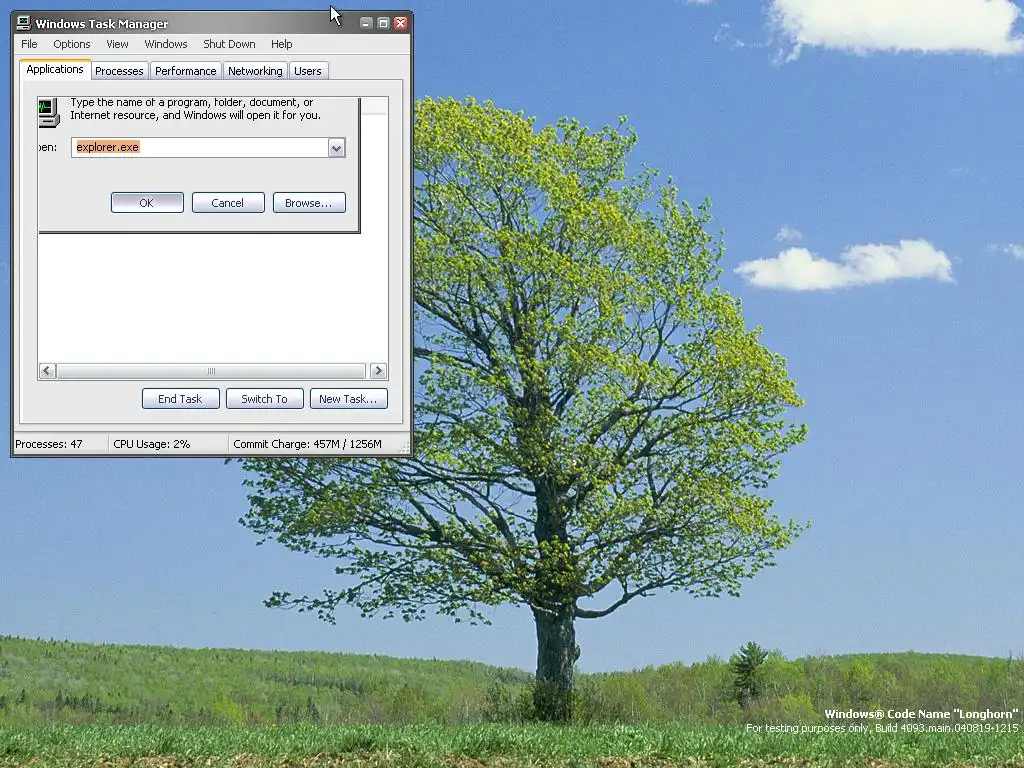Viewport: 1024px width, 768px height.
Task: Switch to the Processes tab
Action: tap(119, 71)
